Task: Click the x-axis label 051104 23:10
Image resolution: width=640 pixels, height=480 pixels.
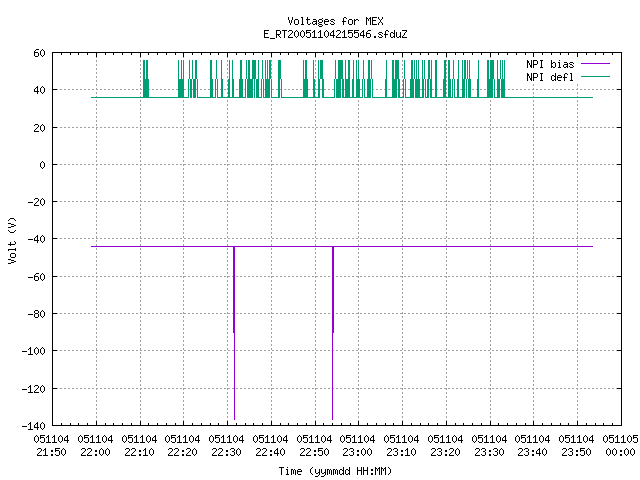Action: click(402, 446)
